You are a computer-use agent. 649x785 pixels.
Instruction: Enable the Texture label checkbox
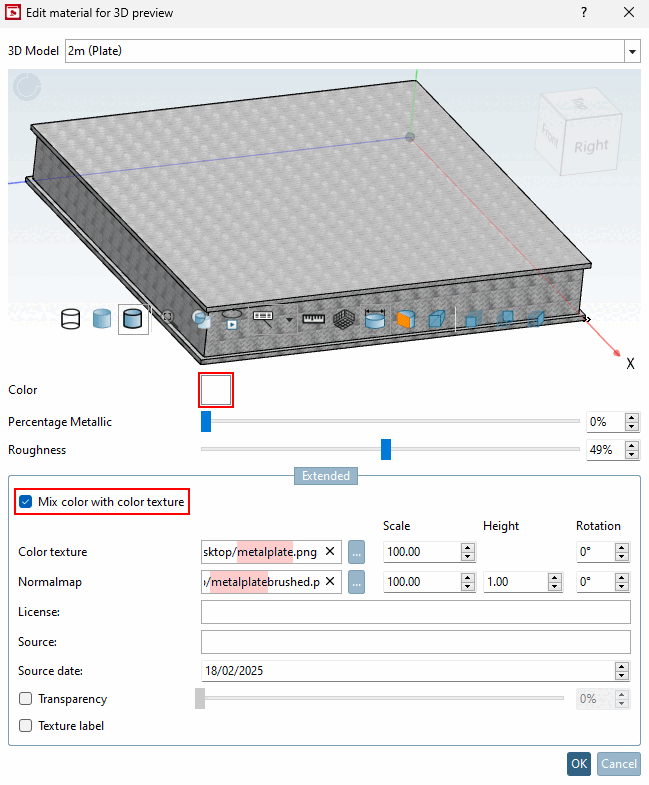tap(26, 725)
